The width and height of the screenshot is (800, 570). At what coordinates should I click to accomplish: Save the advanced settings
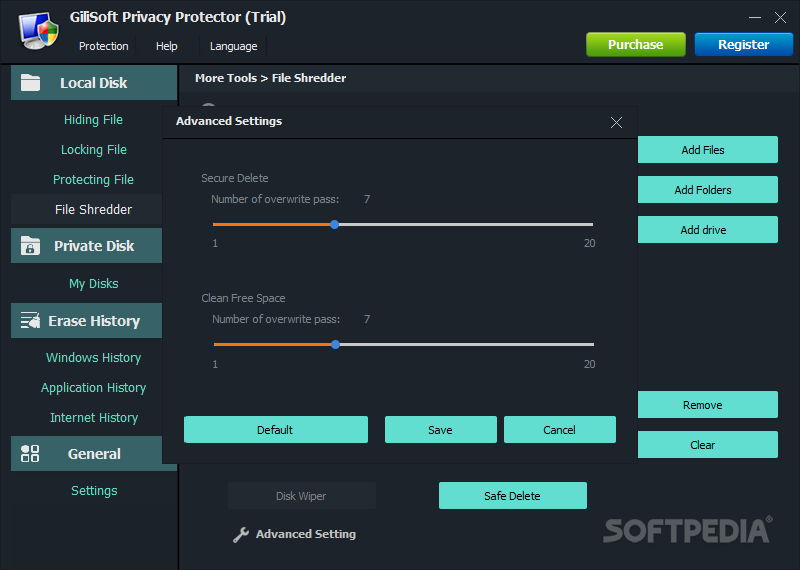click(x=440, y=430)
